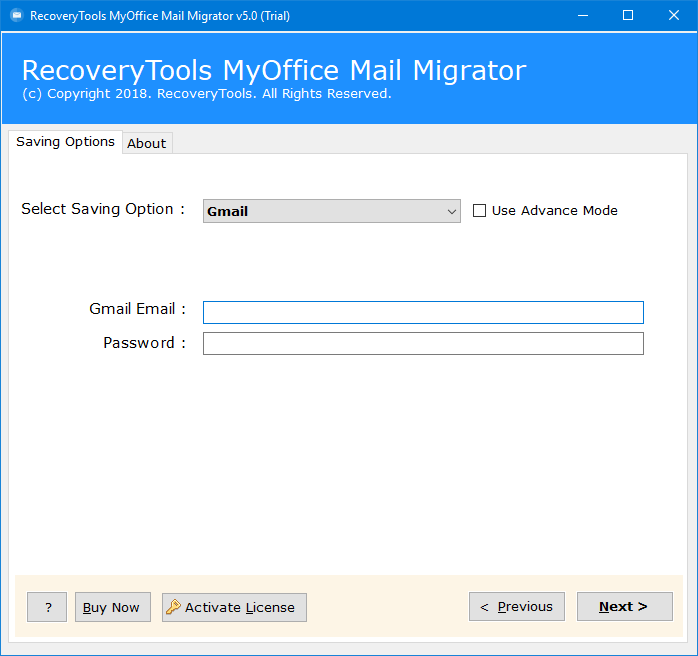Image resolution: width=698 pixels, height=656 pixels.
Task: Click the key icon on Activate License
Action: click(x=173, y=607)
